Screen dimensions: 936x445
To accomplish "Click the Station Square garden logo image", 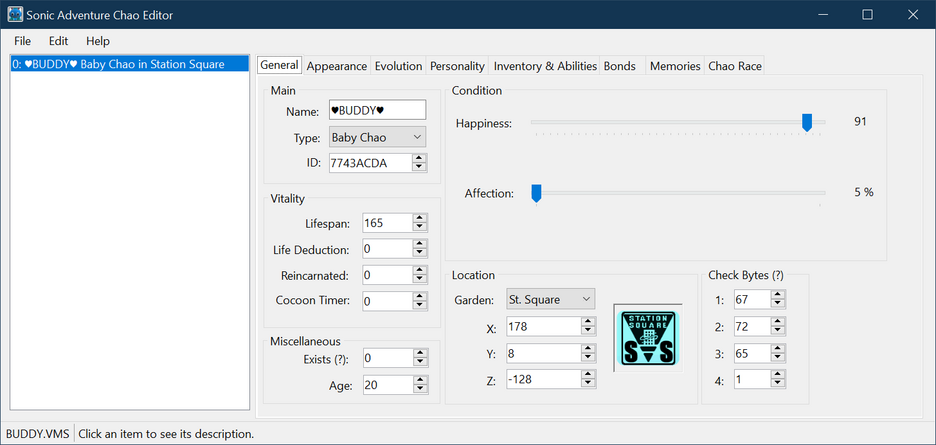I will tap(648, 338).
